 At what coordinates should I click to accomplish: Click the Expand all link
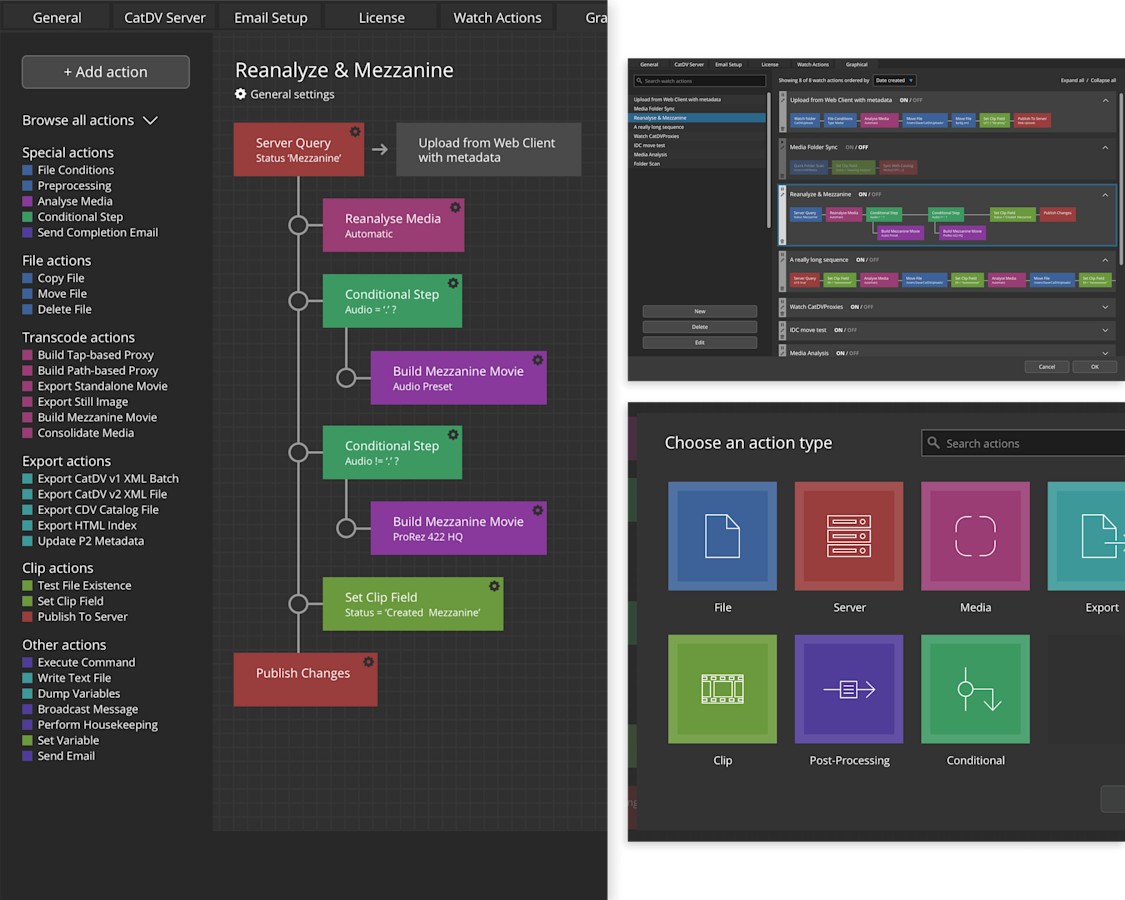point(1073,80)
